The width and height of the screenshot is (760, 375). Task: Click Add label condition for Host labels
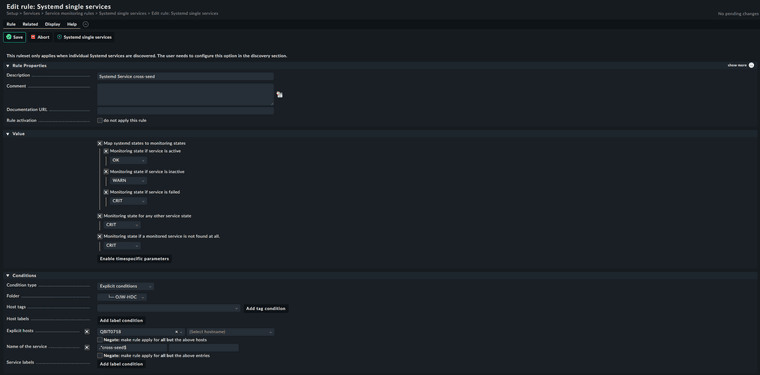point(121,320)
